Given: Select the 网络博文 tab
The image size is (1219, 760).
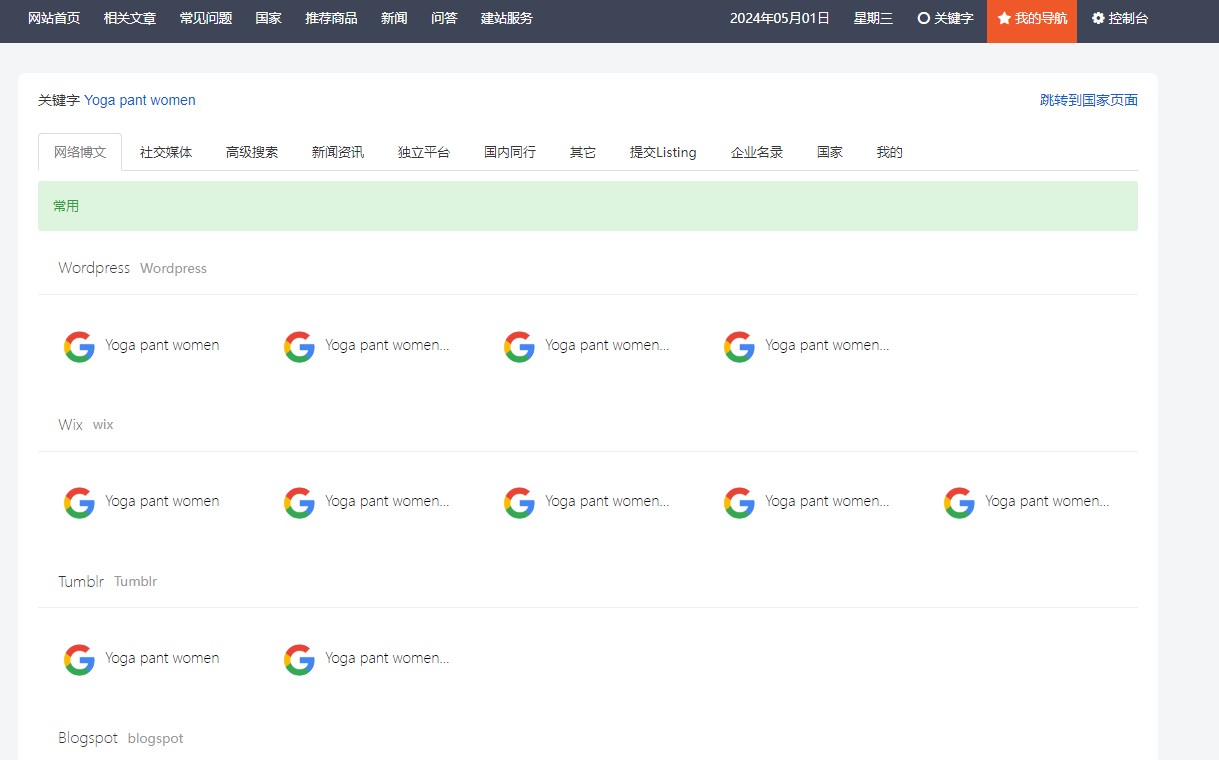Looking at the screenshot, I should (80, 152).
